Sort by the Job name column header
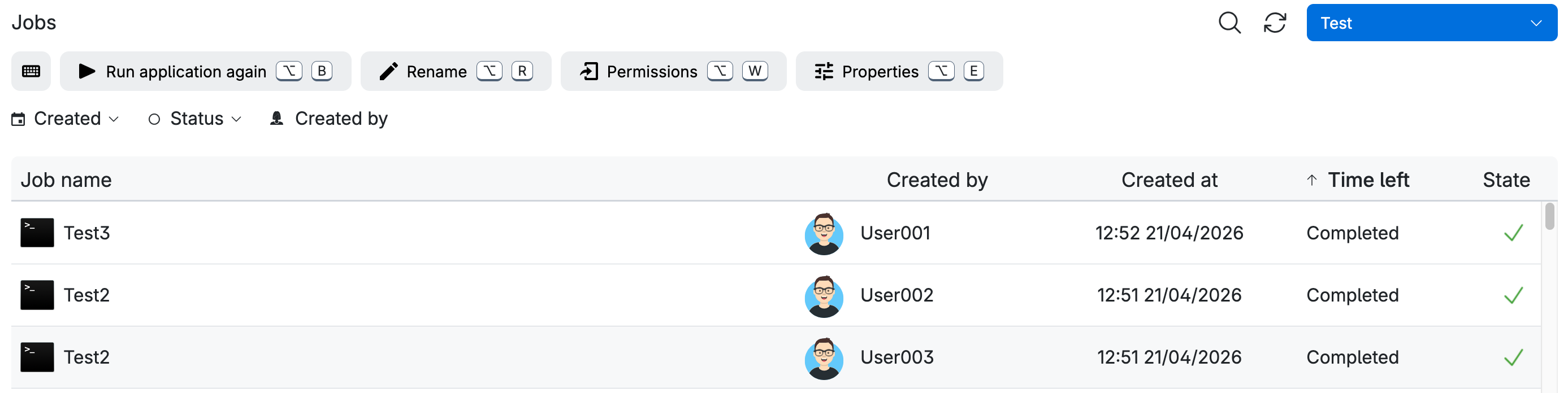 (66, 180)
